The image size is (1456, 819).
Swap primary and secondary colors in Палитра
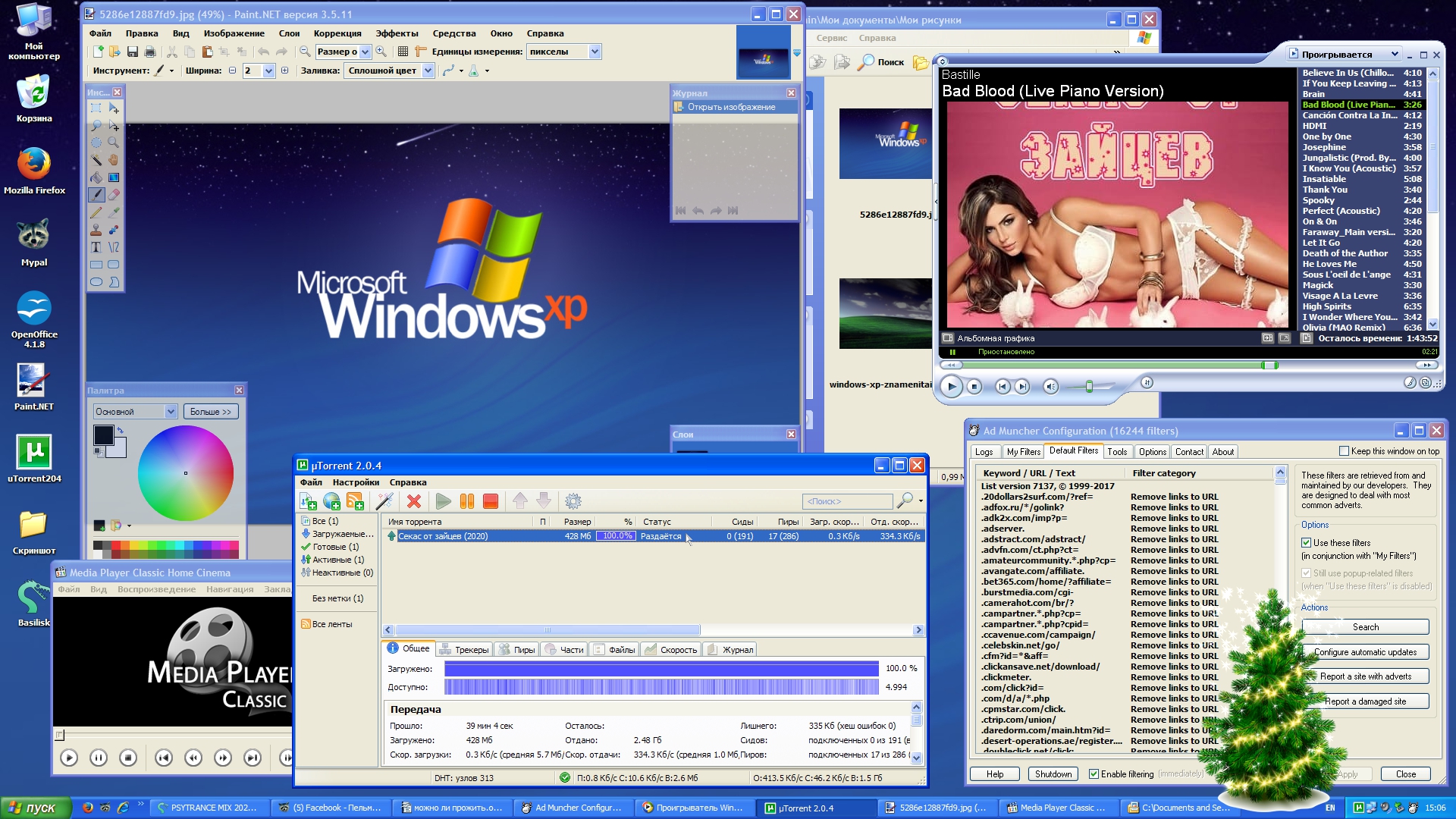pos(120,430)
